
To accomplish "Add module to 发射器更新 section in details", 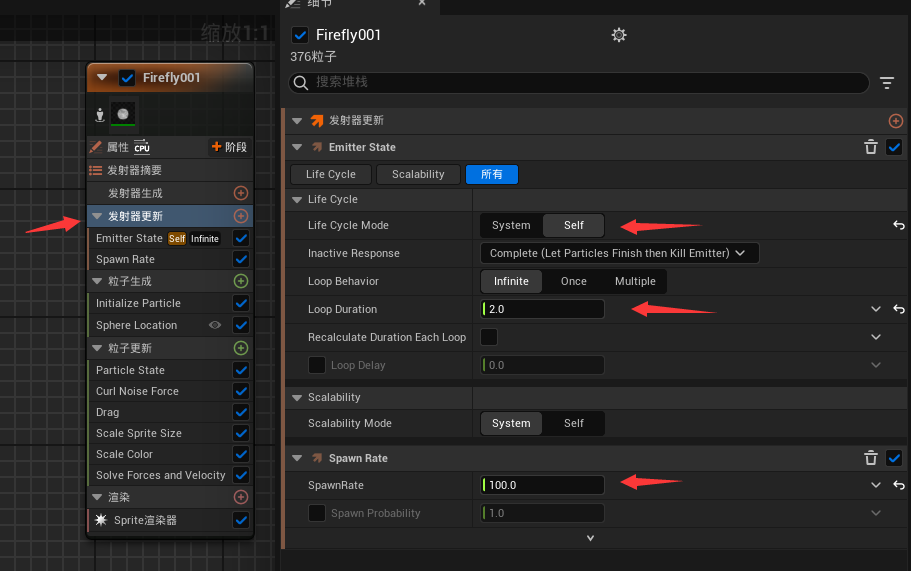I will click(895, 121).
